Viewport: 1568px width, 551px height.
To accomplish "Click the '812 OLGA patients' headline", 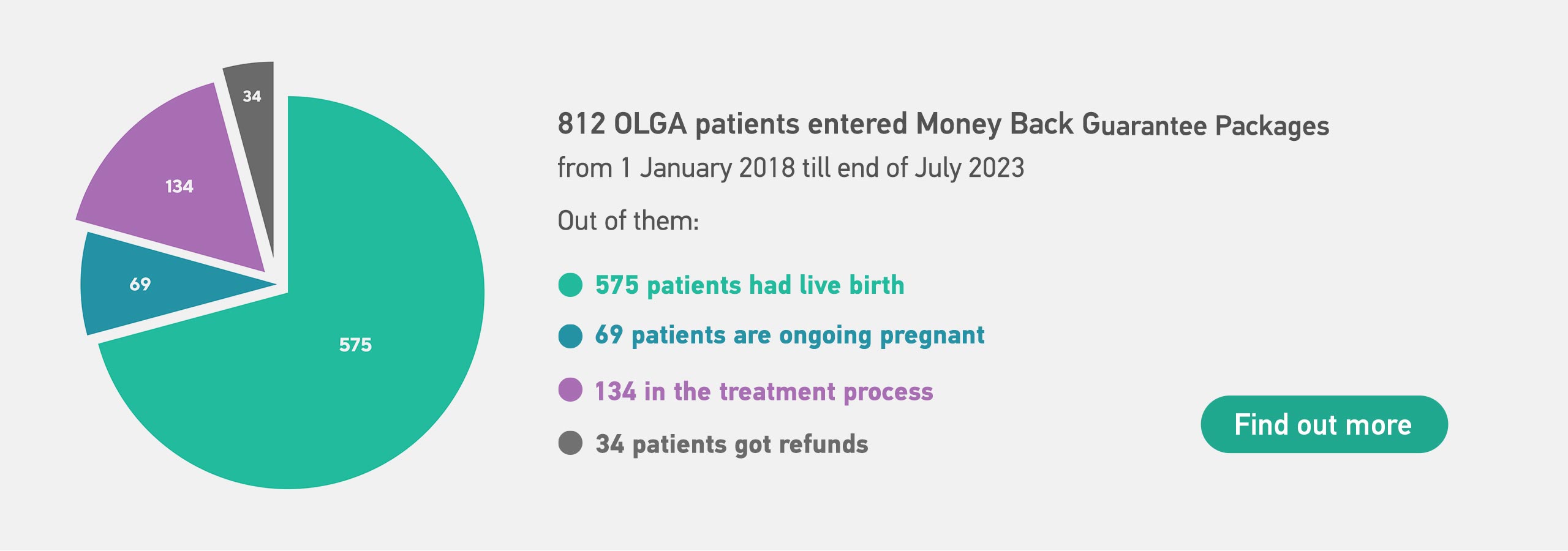I will tap(943, 124).
